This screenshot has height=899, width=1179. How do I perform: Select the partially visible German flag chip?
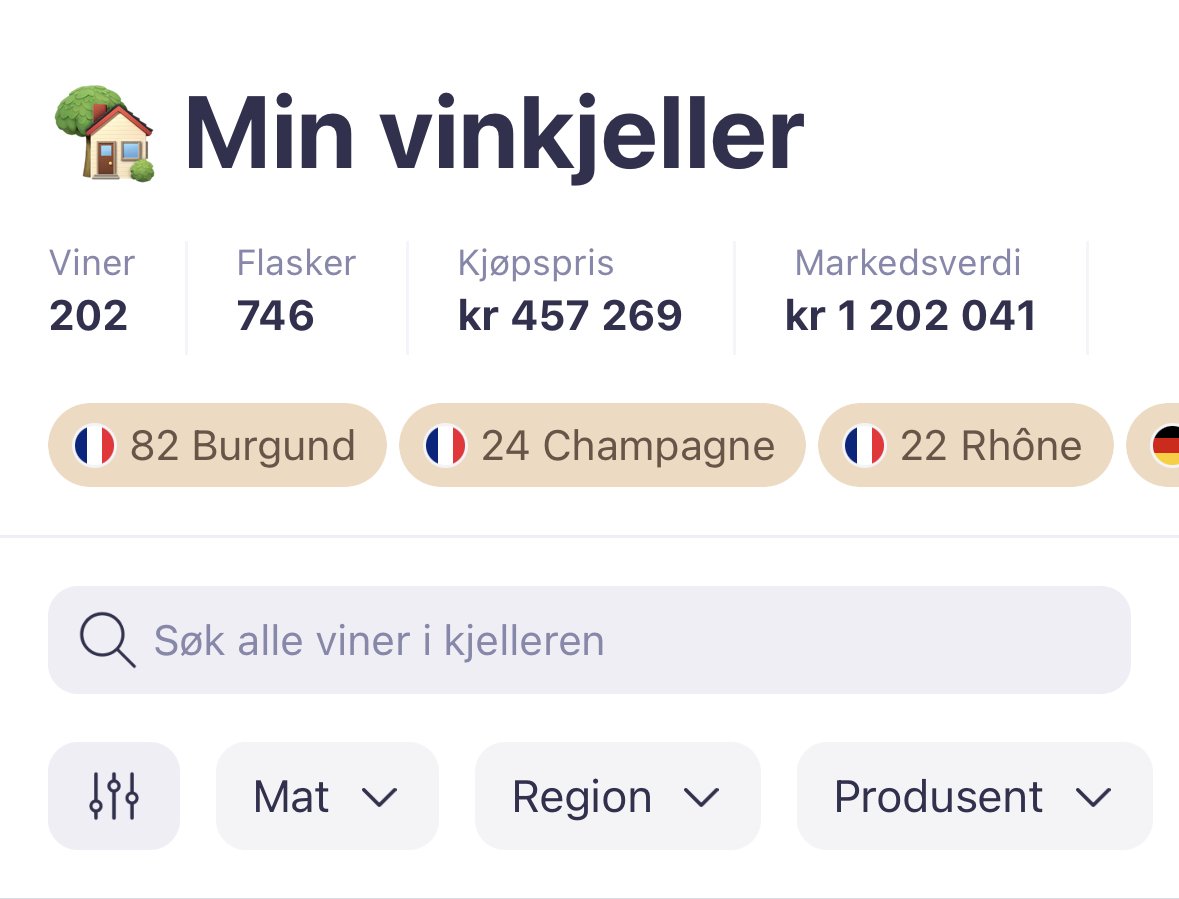click(x=1153, y=445)
